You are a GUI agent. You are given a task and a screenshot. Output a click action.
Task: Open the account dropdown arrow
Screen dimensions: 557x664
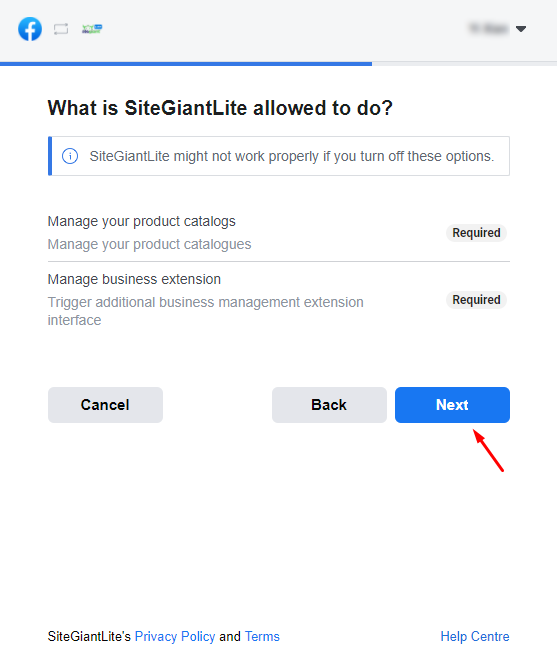(521, 29)
